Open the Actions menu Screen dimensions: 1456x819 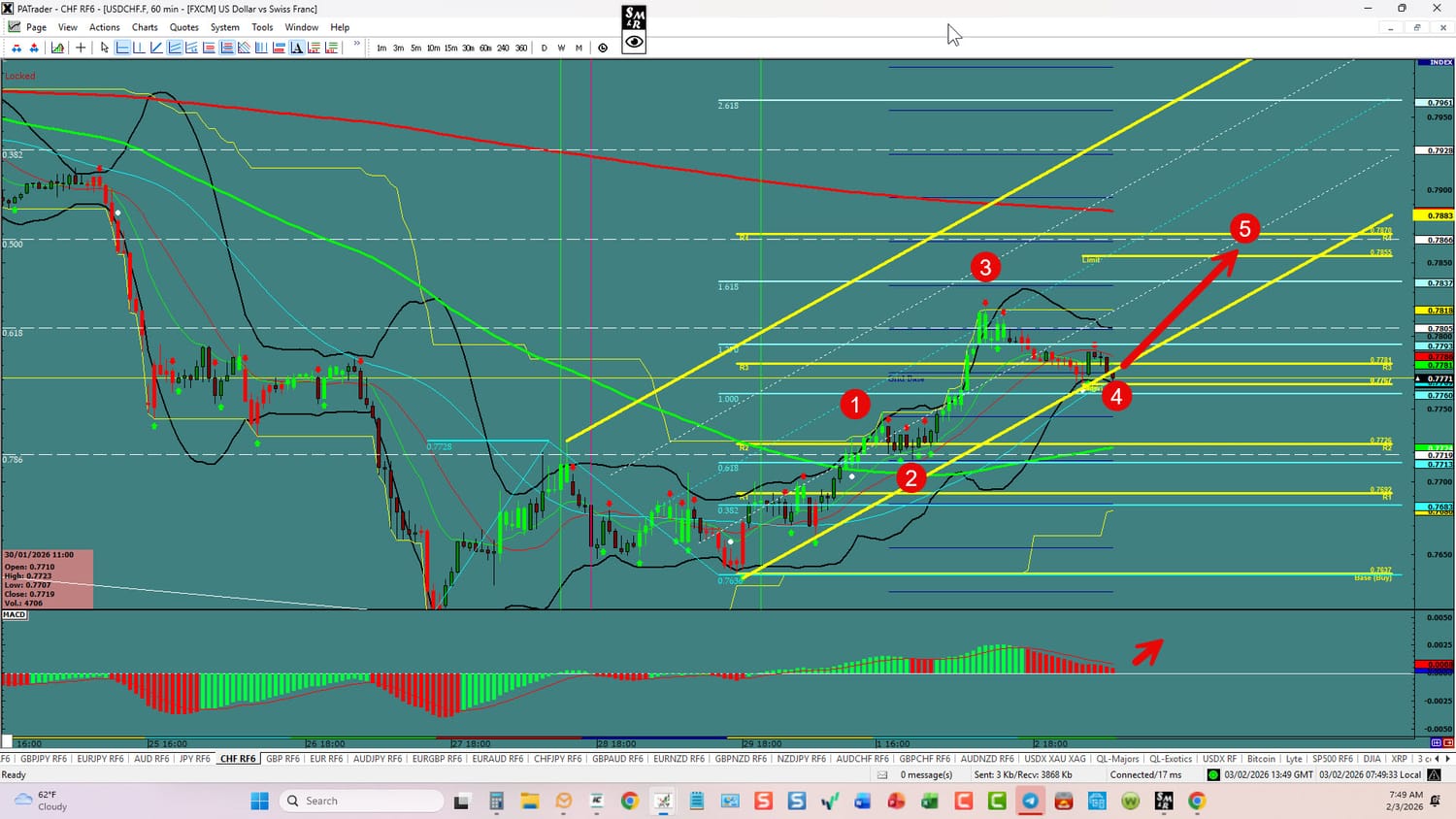[105, 27]
